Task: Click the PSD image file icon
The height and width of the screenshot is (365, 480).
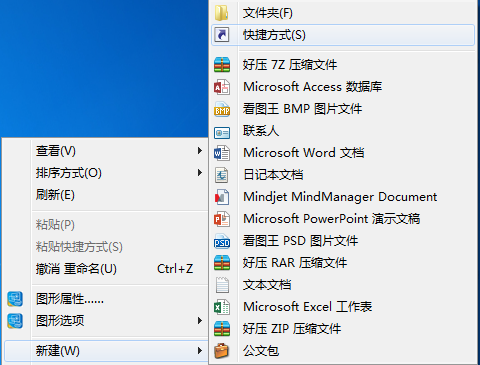Action: click(222, 241)
